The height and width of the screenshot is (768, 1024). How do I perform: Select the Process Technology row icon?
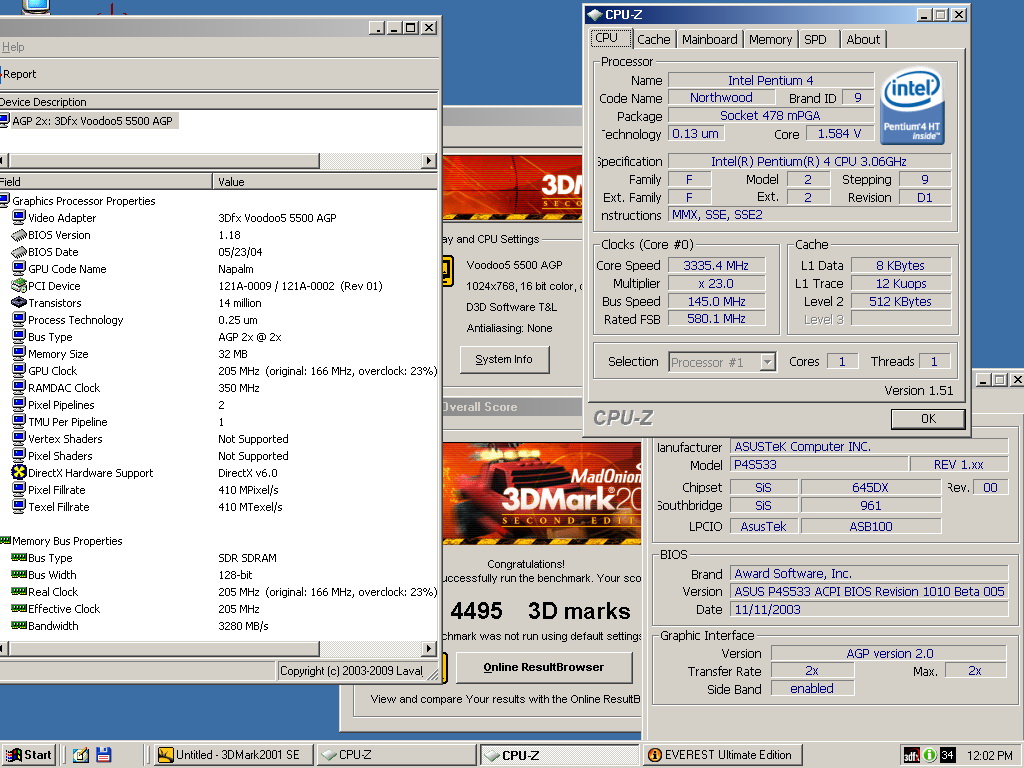[19, 319]
